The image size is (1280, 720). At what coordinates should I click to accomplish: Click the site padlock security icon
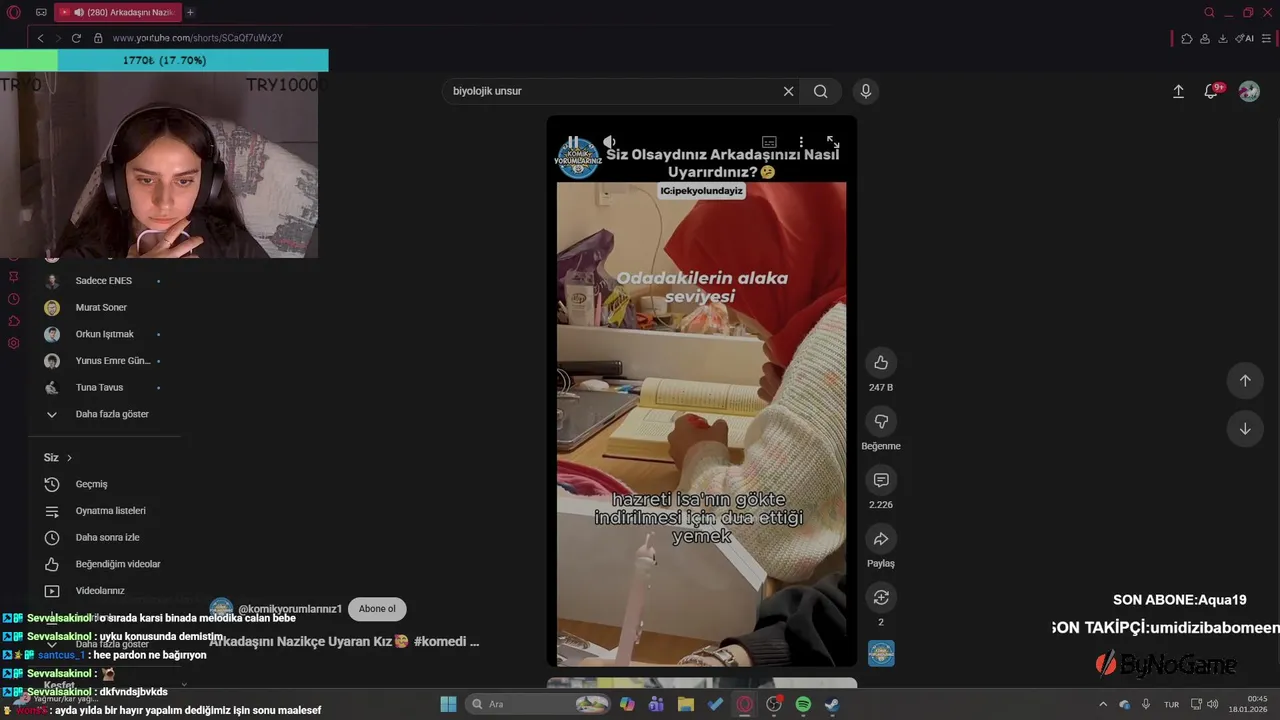[98, 38]
